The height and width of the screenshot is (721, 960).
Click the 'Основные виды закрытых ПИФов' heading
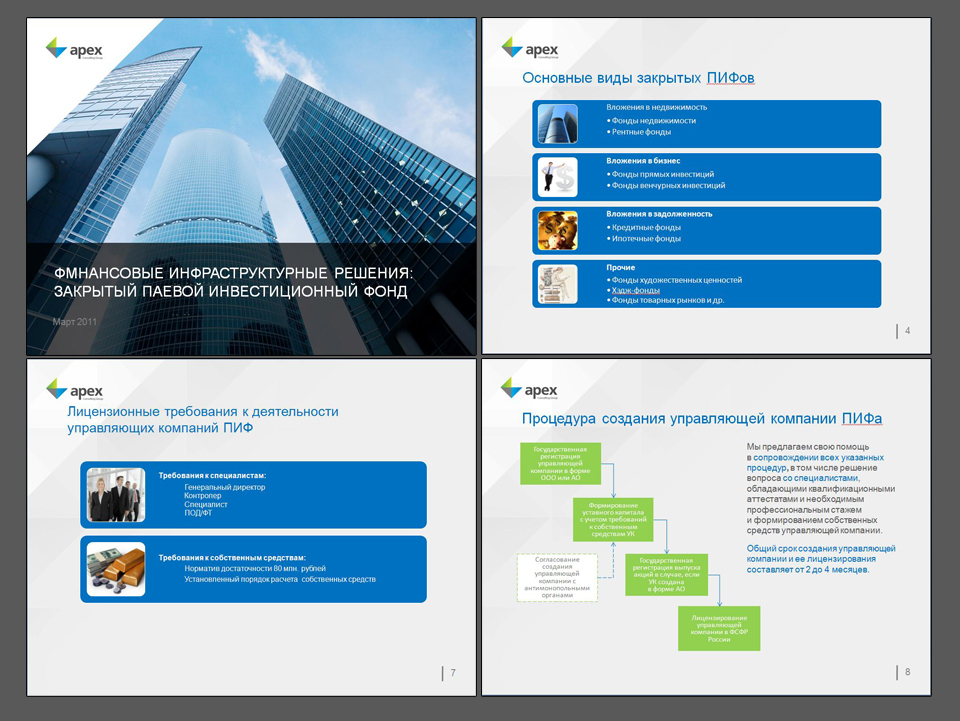(x=638, y=78)
